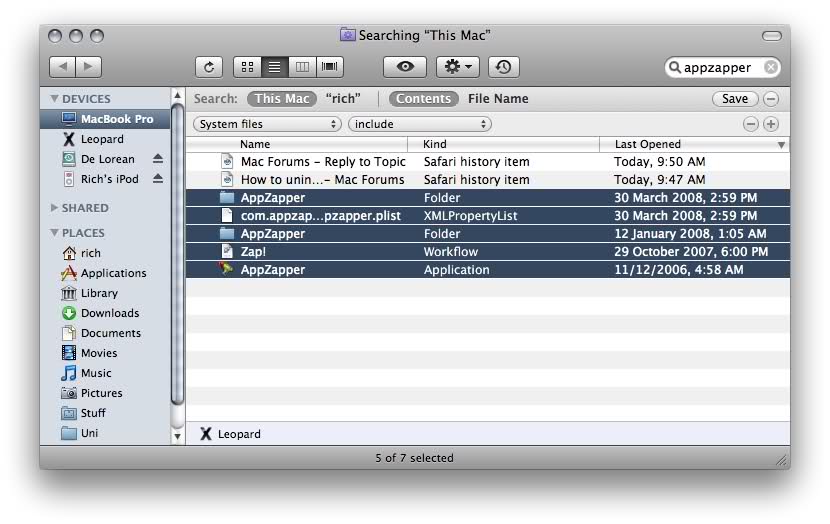This screenshot has height=524, width=830.
Task: Click the sidebar vertical scrollbar thumb
Action: click(177, 254)
